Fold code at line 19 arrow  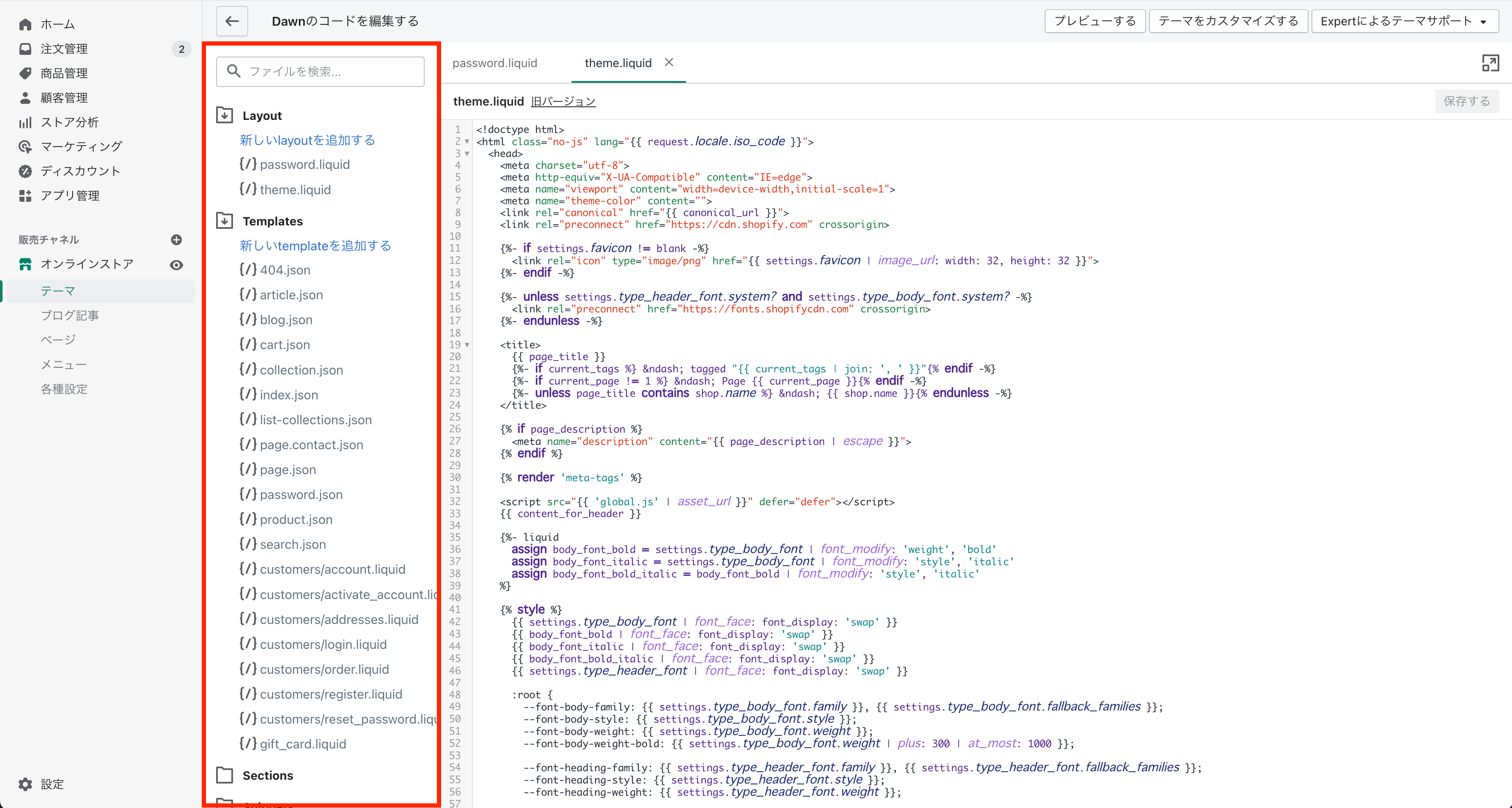point(467,345)
